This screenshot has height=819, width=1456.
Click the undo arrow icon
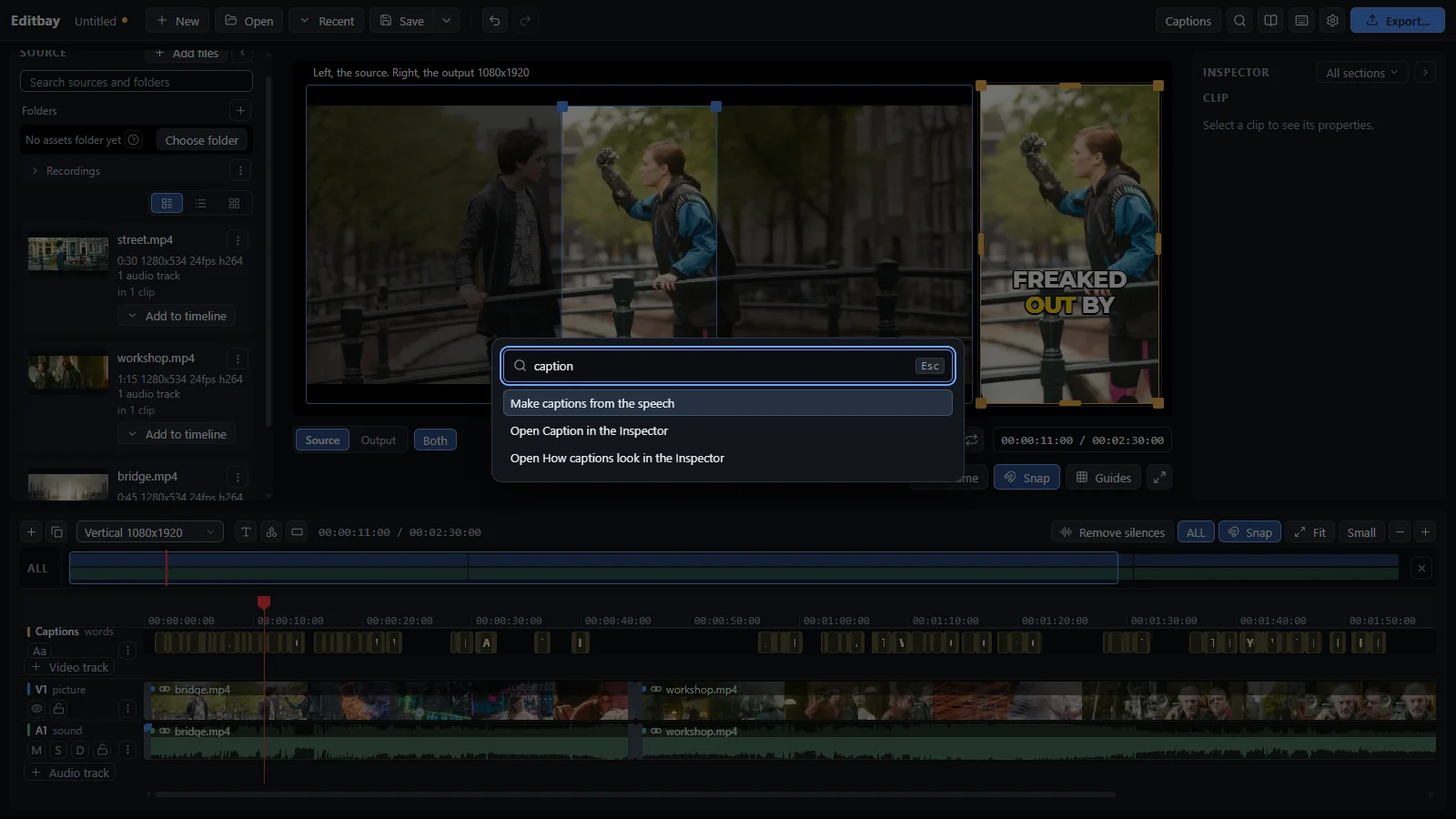point(494,21)
